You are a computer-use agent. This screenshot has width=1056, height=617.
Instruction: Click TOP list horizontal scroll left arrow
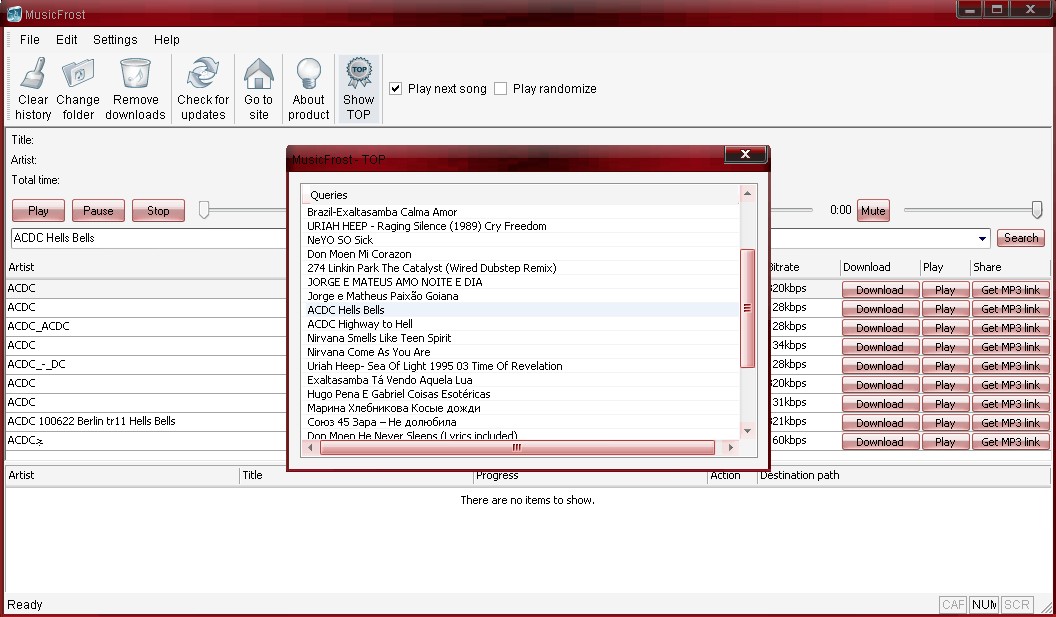coord(310,447)
